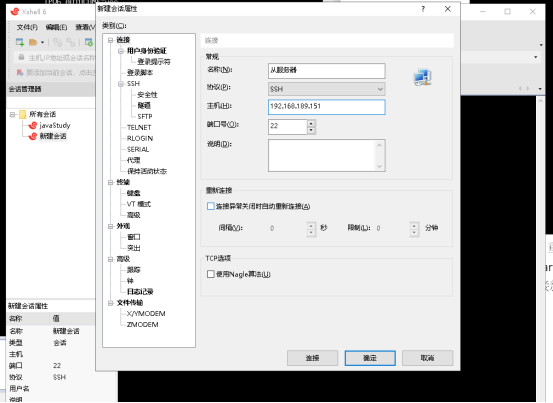Screen dimensions: 553x403
Task: Select the javaStudy session icon
Action: coord(33,125)
